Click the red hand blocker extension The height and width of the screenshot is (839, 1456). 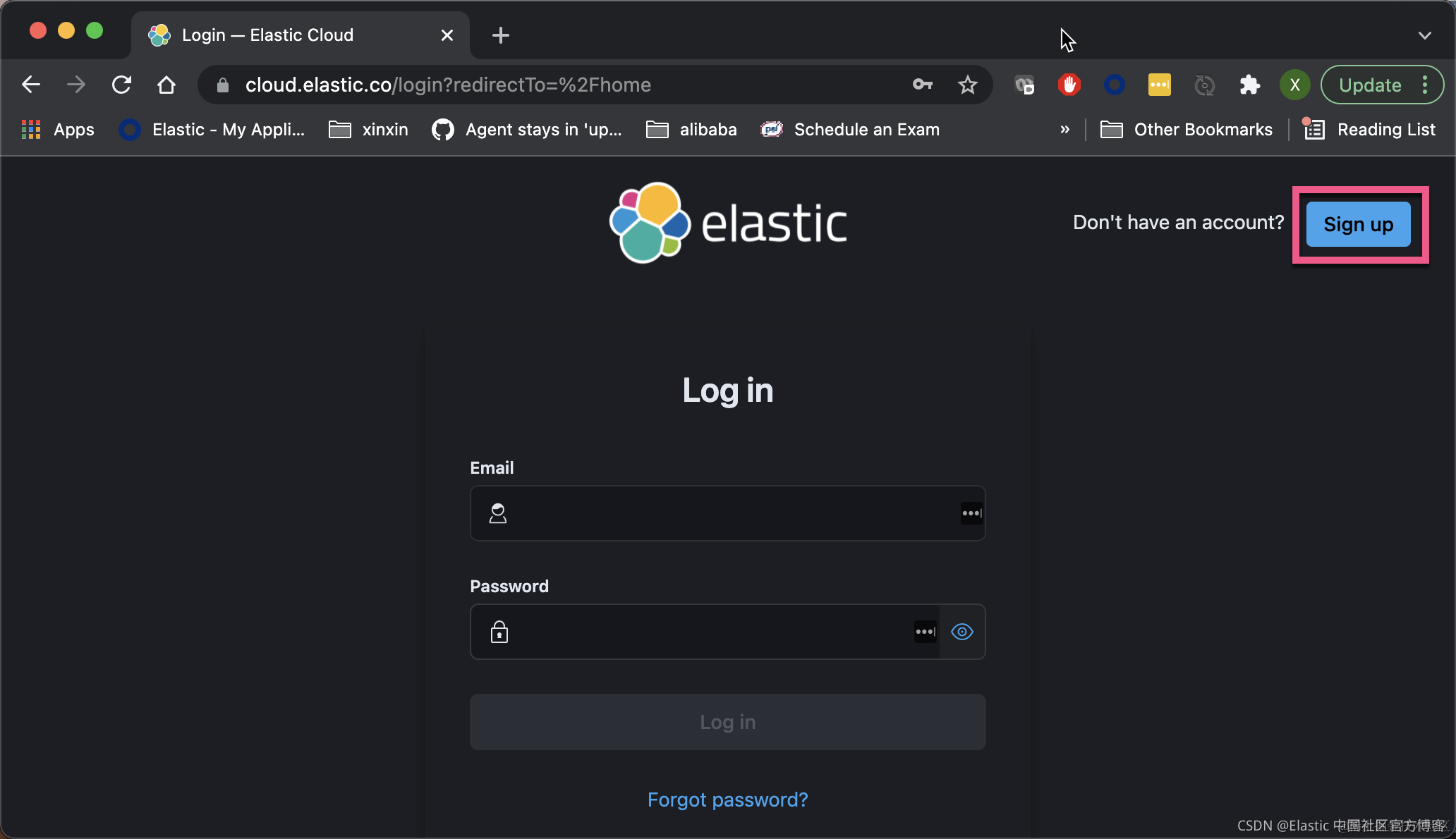[x=1069, y=85]
